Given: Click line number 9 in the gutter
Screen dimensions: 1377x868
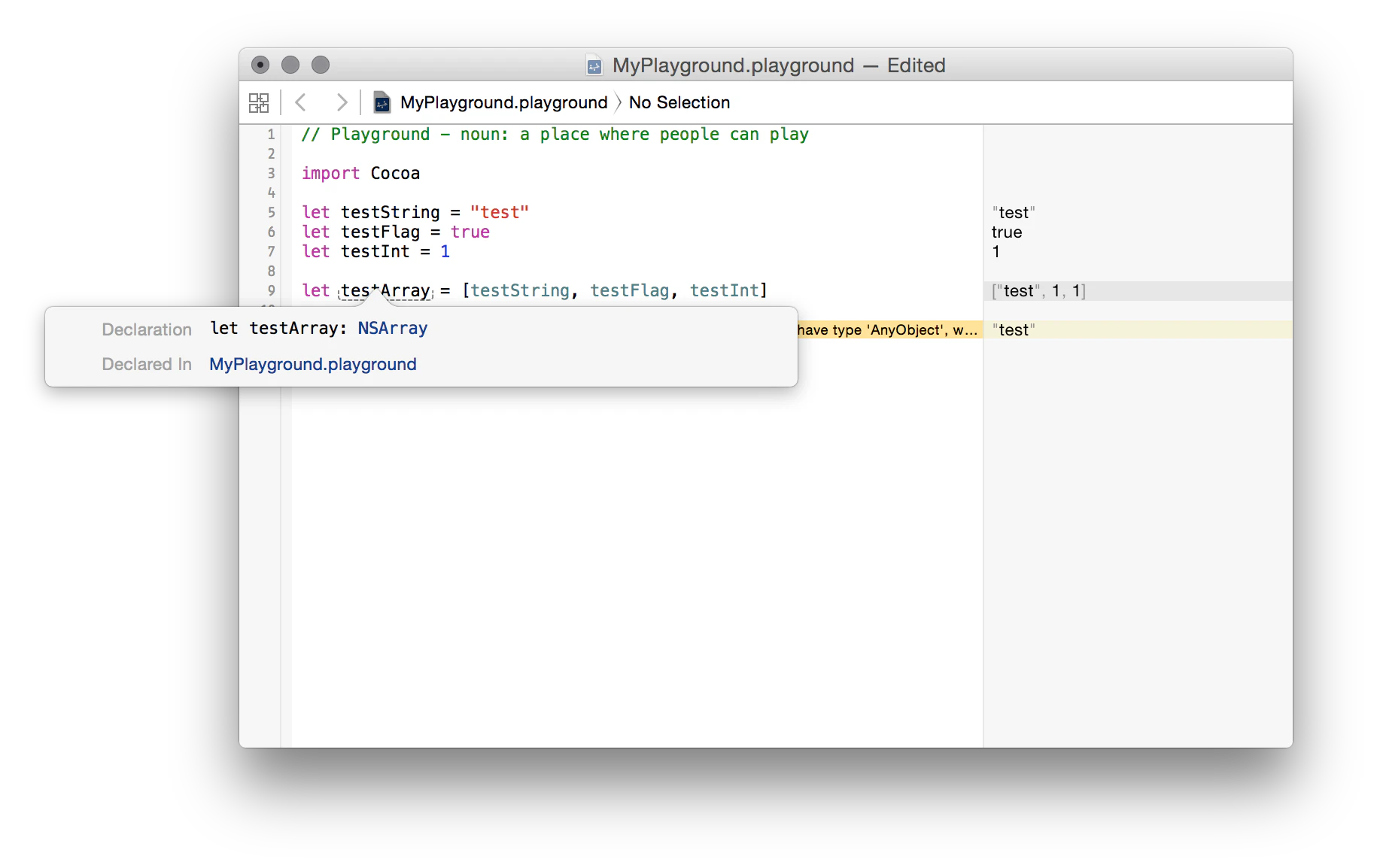Looking at the screenshot, I should (x=272, y=291).
